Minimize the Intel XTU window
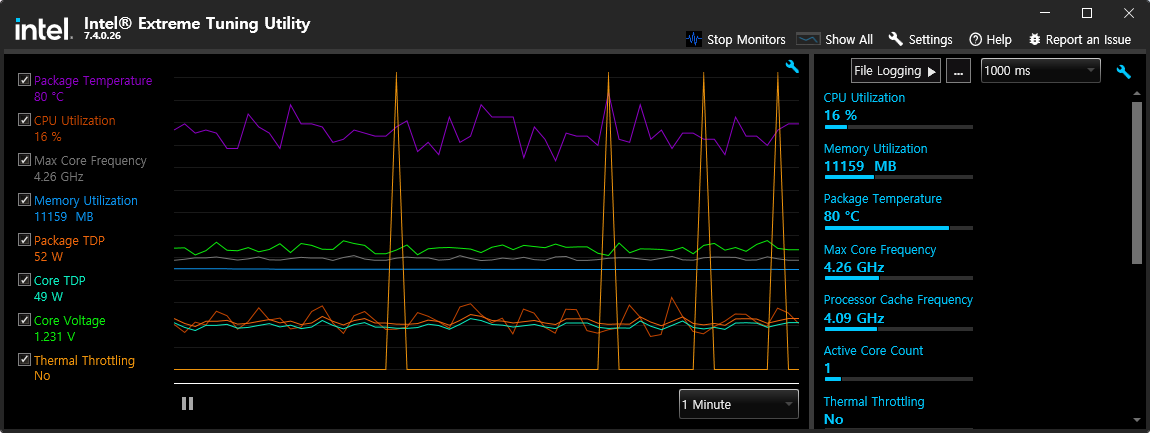This screenshot has height=433, width=1150. pyautogui.click(x=1047, y=12)
